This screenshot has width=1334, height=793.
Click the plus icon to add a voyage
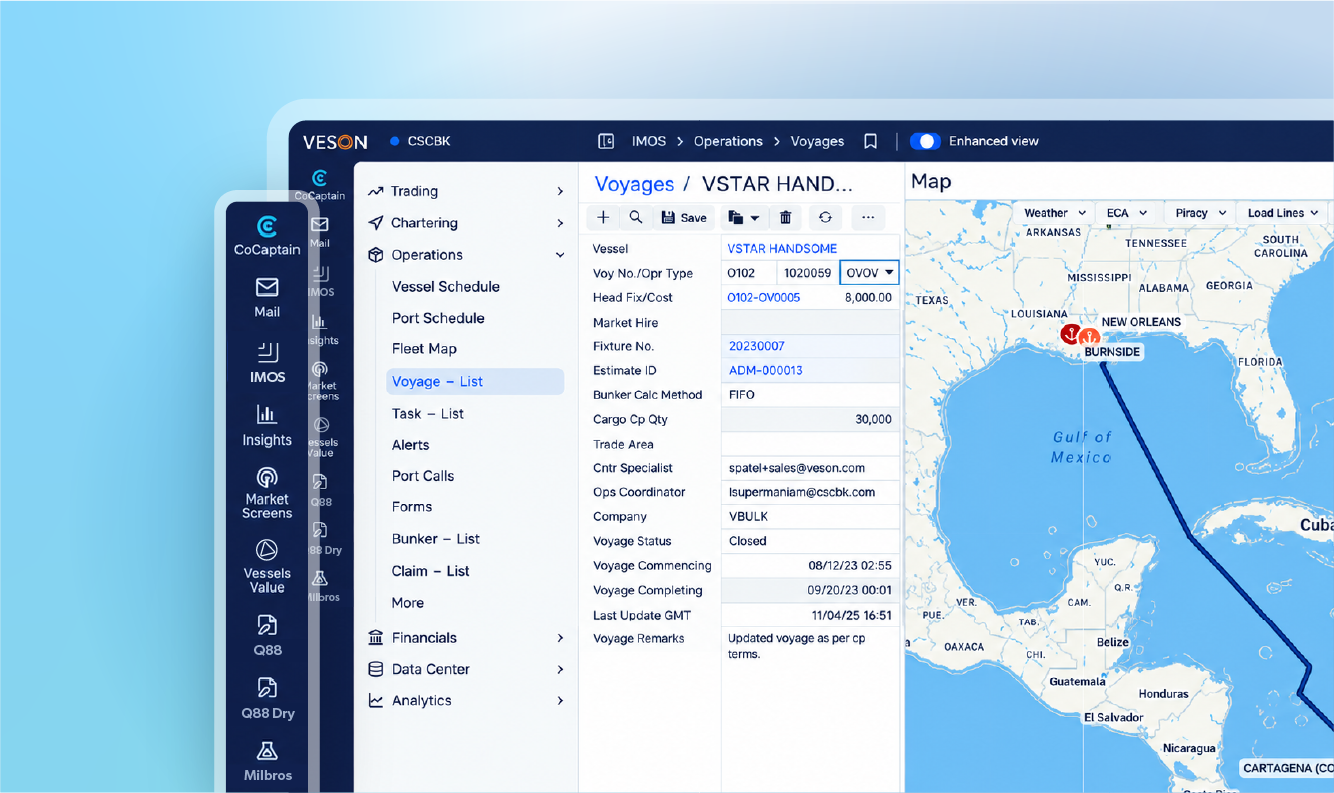pos(603,217)
